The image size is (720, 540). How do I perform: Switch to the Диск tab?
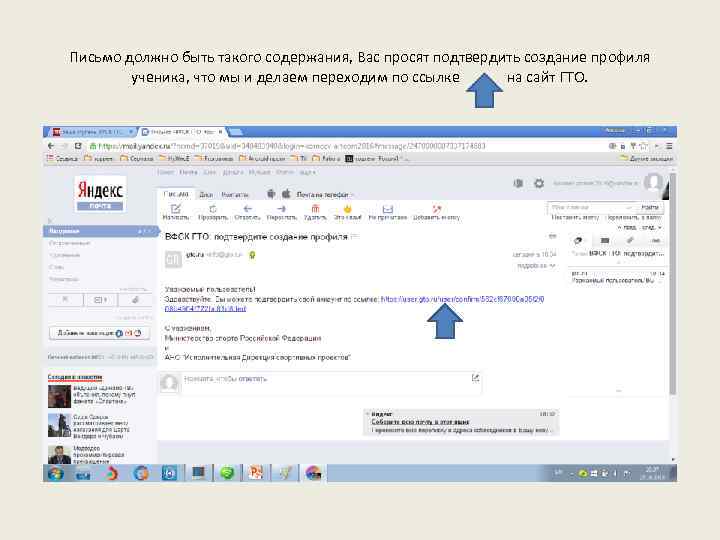(206, 195)
